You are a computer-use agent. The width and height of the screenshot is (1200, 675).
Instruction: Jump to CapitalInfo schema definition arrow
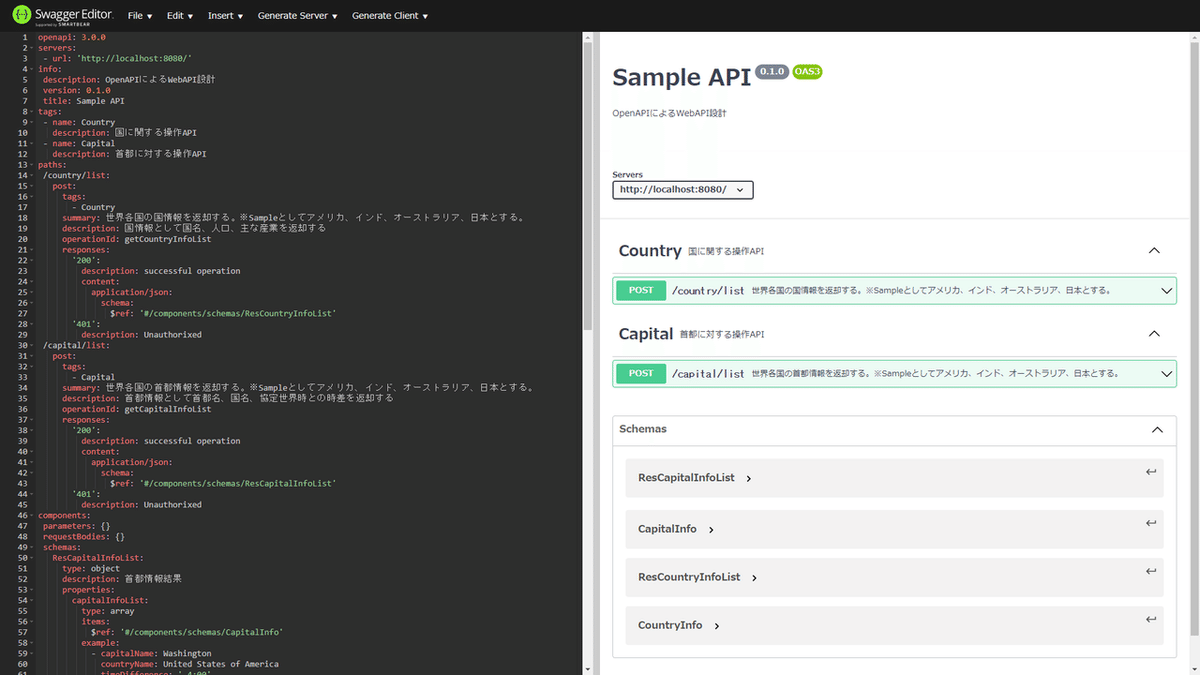click(x=1151, y=523)
